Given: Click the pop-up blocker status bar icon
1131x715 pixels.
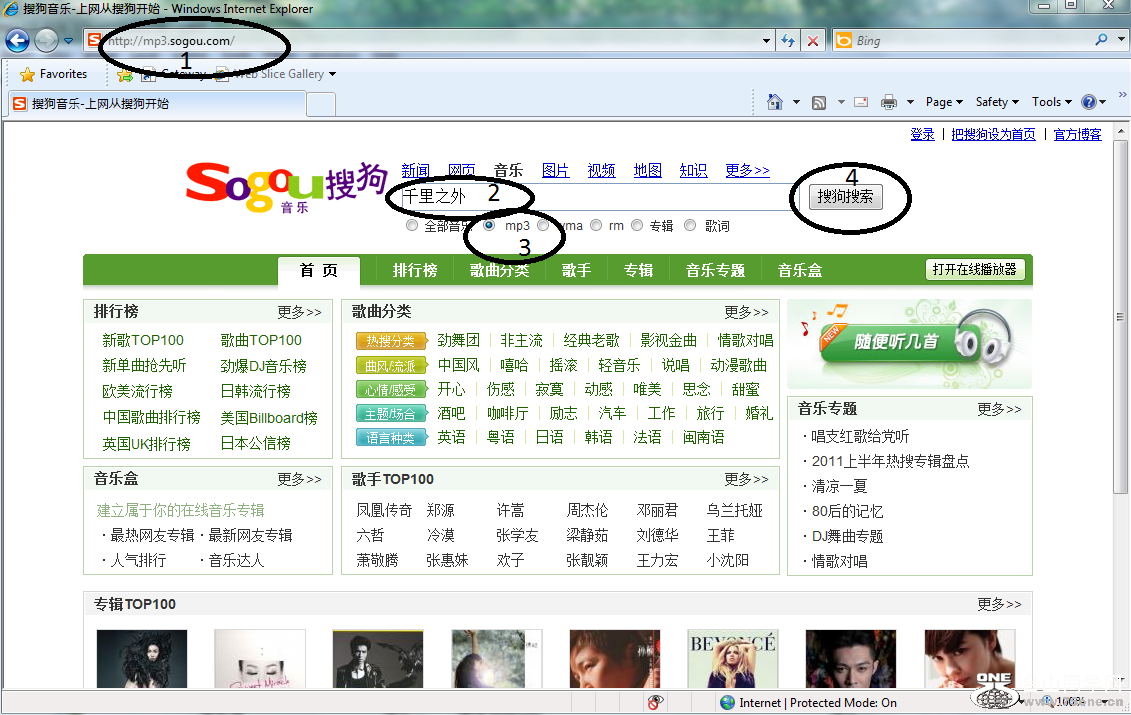Looking at the screenshot, I should coord(655,702).
